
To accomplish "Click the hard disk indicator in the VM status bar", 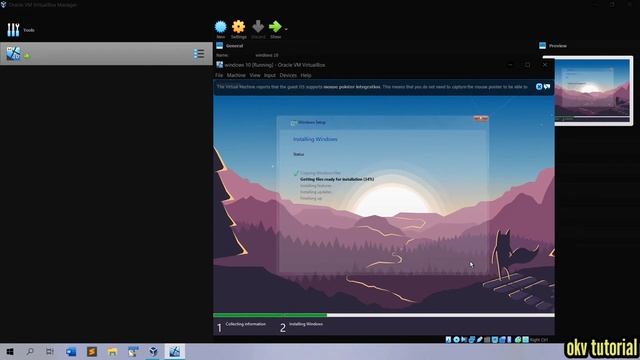I will click(448, 340).
